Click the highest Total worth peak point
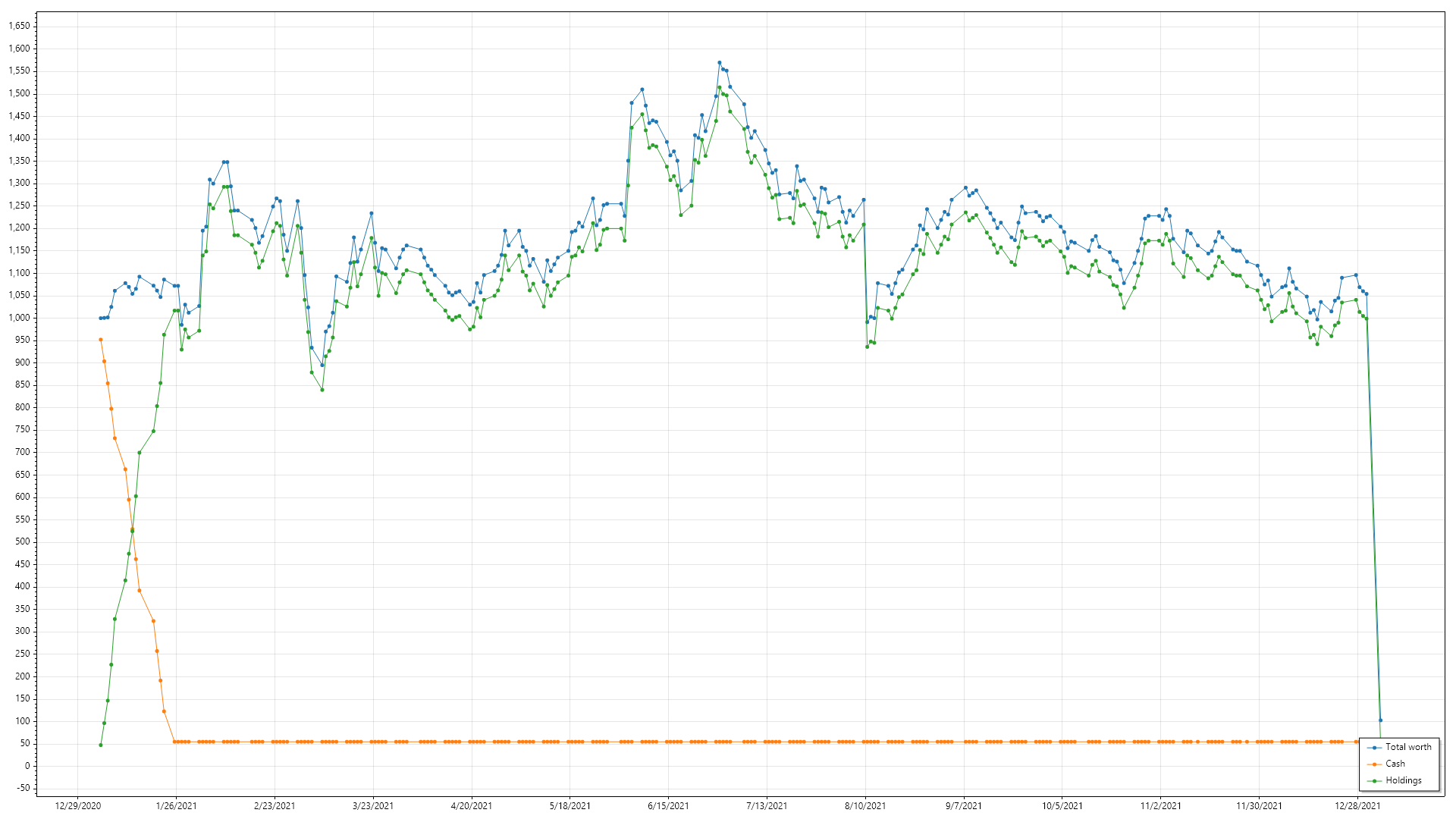Image resolution: width=1456 pixels, height=819 pixels. click(x=719, y=63)
